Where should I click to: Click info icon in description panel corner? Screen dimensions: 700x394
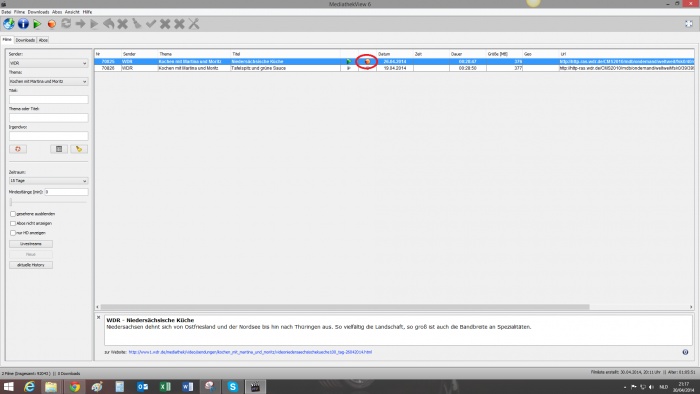[685, 352]
